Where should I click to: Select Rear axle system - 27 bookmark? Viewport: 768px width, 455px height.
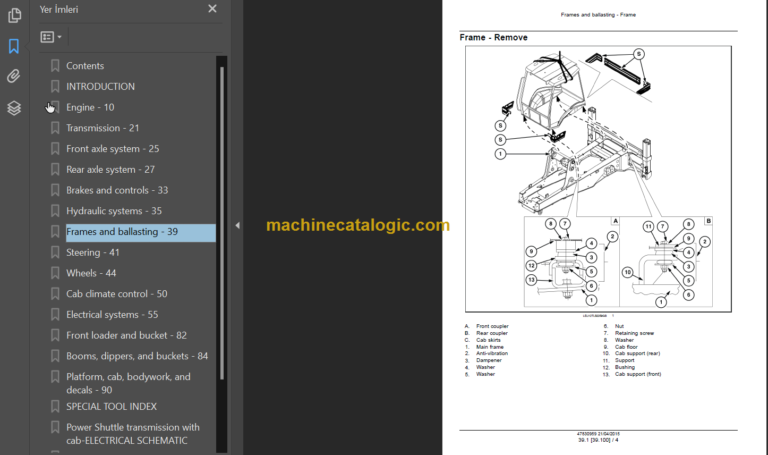(x=110, y=169)
